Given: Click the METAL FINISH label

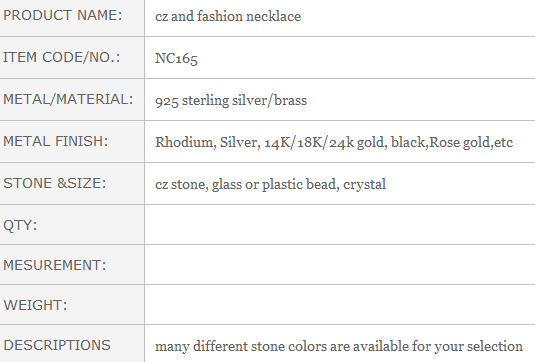Looking at the screenshot, I should (x=56, y=141).
